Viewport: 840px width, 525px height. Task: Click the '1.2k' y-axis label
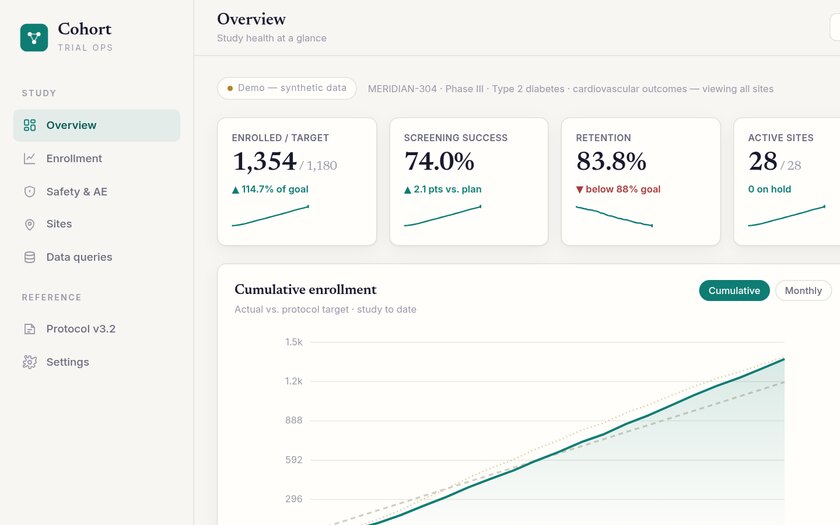click(x=294, y=381)
